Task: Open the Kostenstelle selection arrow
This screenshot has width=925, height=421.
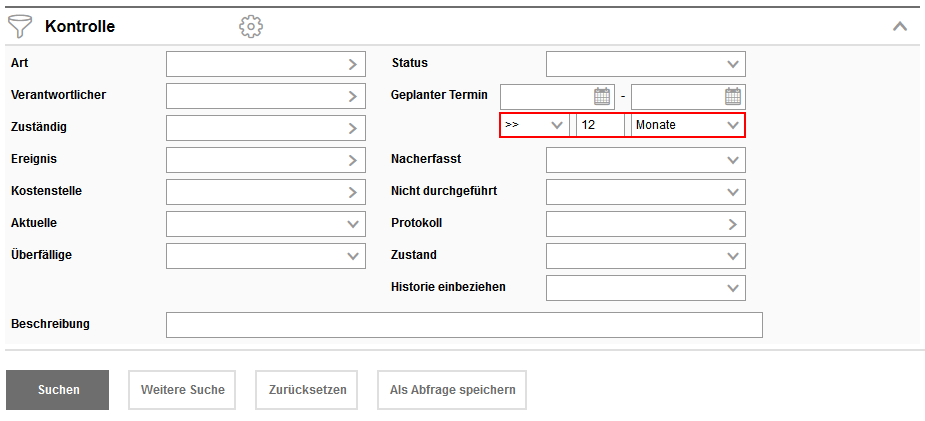Action: pos(353,191)
